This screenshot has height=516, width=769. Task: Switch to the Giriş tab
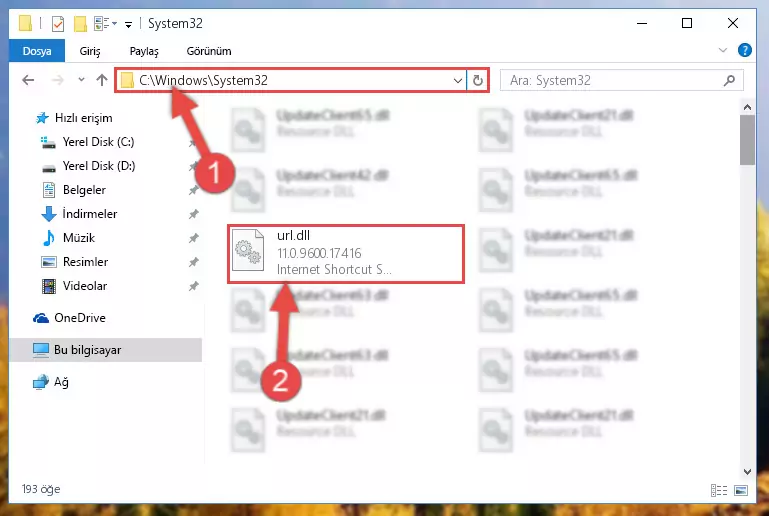pyautogui.click(x=90, y=51)
